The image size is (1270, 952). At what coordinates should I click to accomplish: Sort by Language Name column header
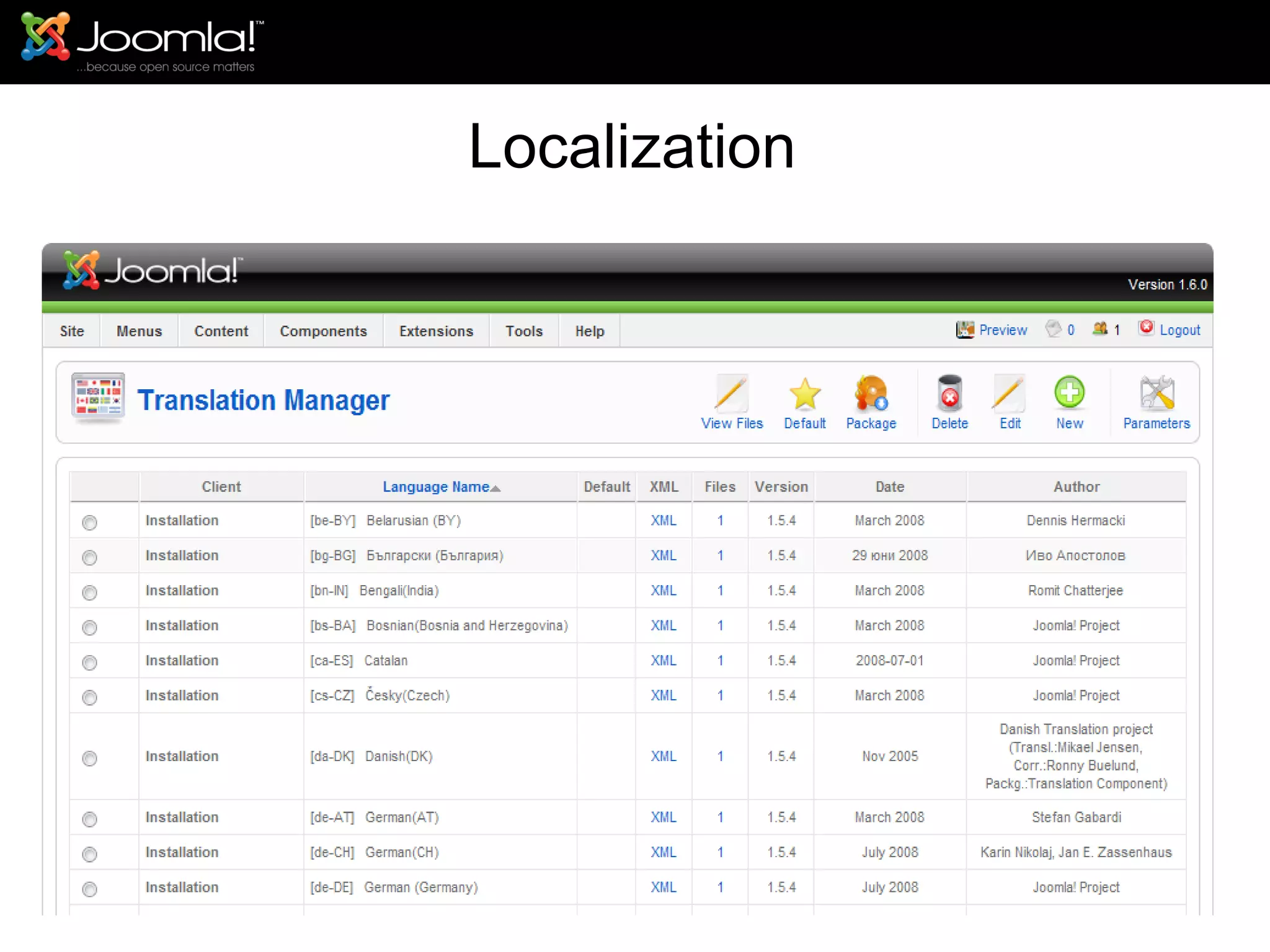click(x=436, y=487)
